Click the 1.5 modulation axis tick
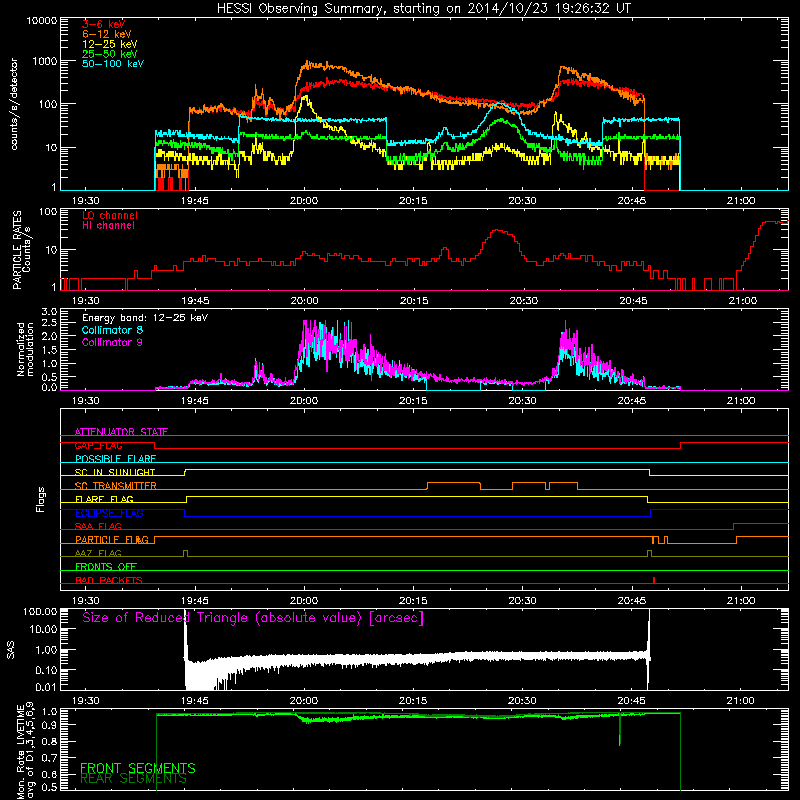The width and height of the screenshot is (800, 800). click(x=49, y=351)
